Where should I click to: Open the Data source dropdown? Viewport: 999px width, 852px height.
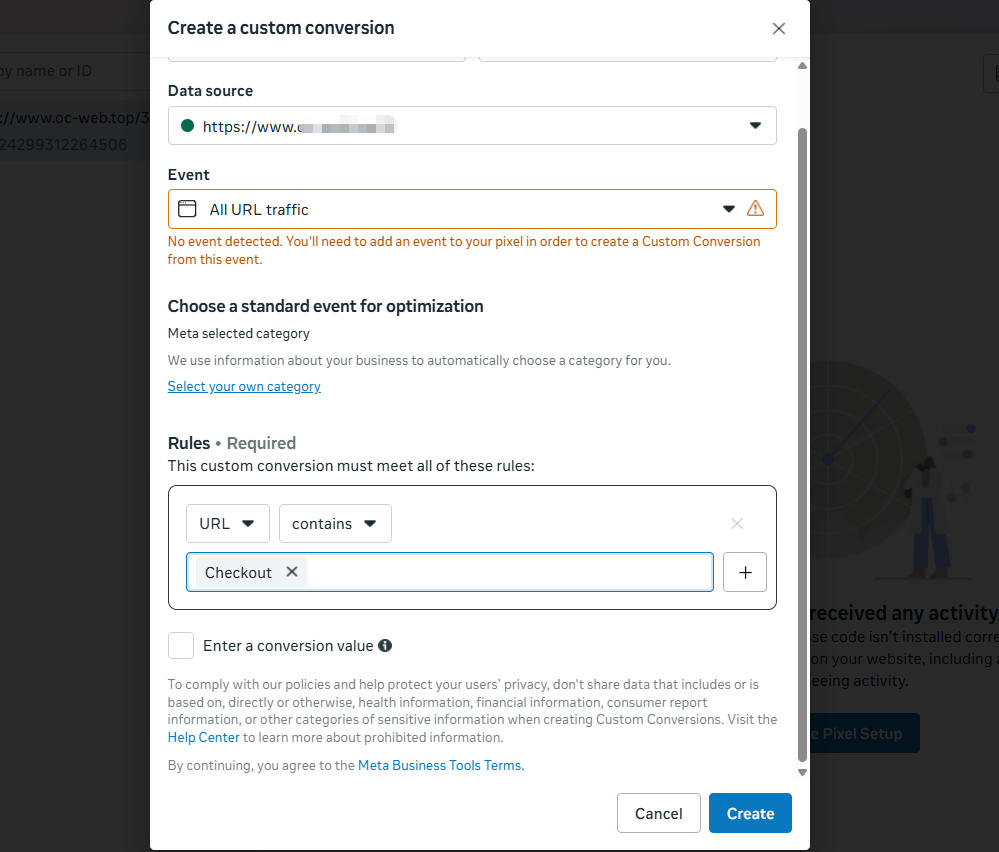(755, 126)
